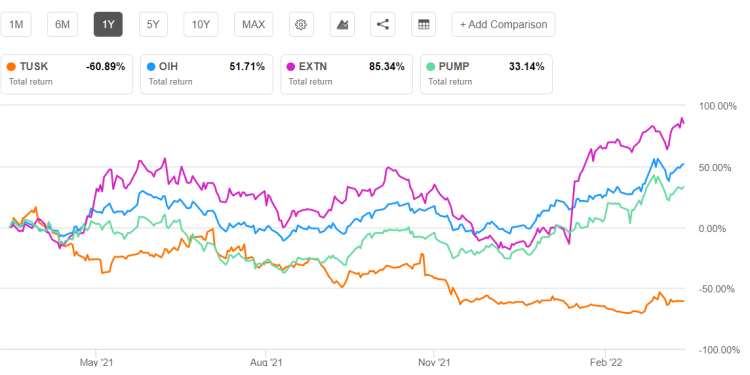Select the OIH total return card

coord(207,74)
